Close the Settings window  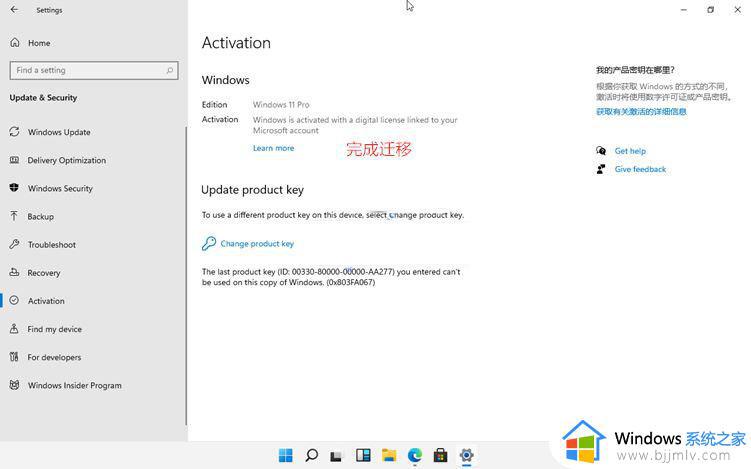click(738, 10)
